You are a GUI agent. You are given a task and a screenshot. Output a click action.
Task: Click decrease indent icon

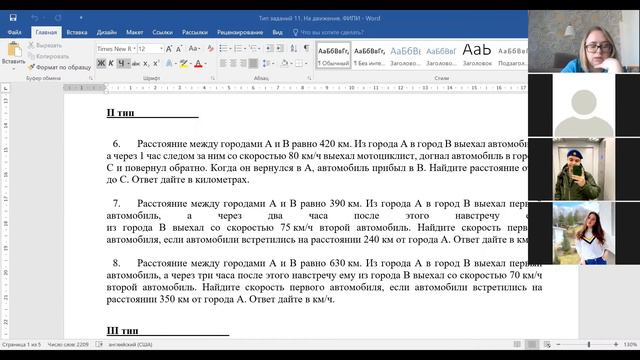coord(269,49)
